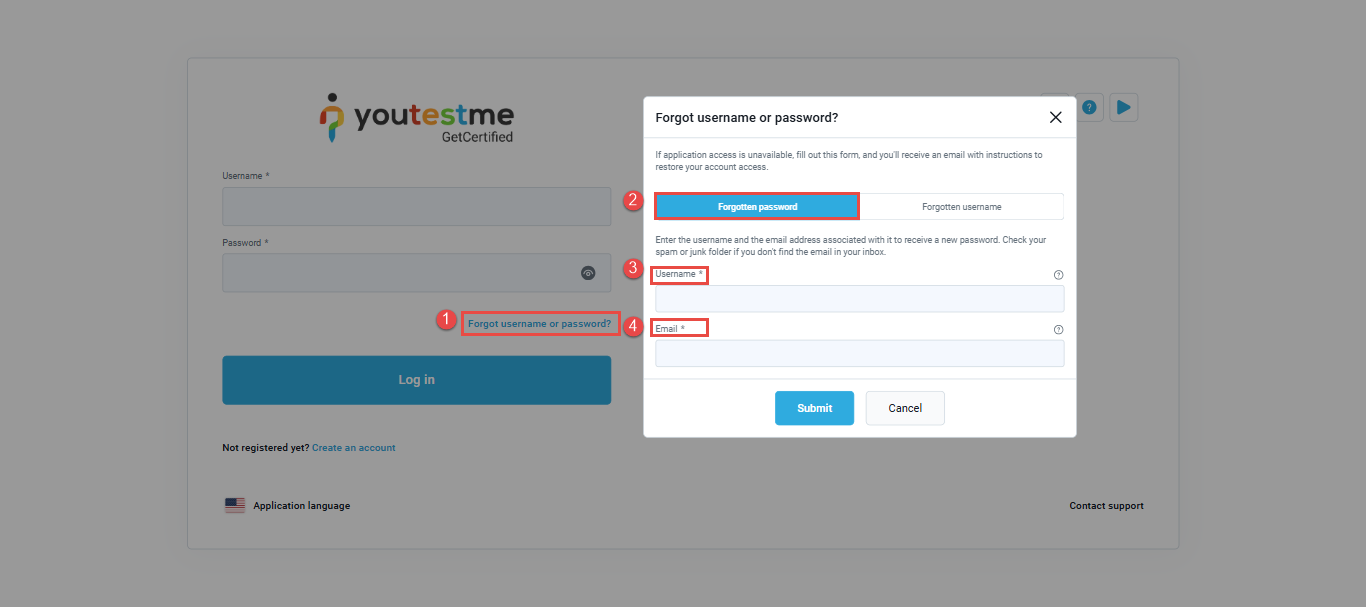Focus the dialog's Username input field
Image resolution: width=1366 pixels, height=607 pixels.
[x=859, y=299]
